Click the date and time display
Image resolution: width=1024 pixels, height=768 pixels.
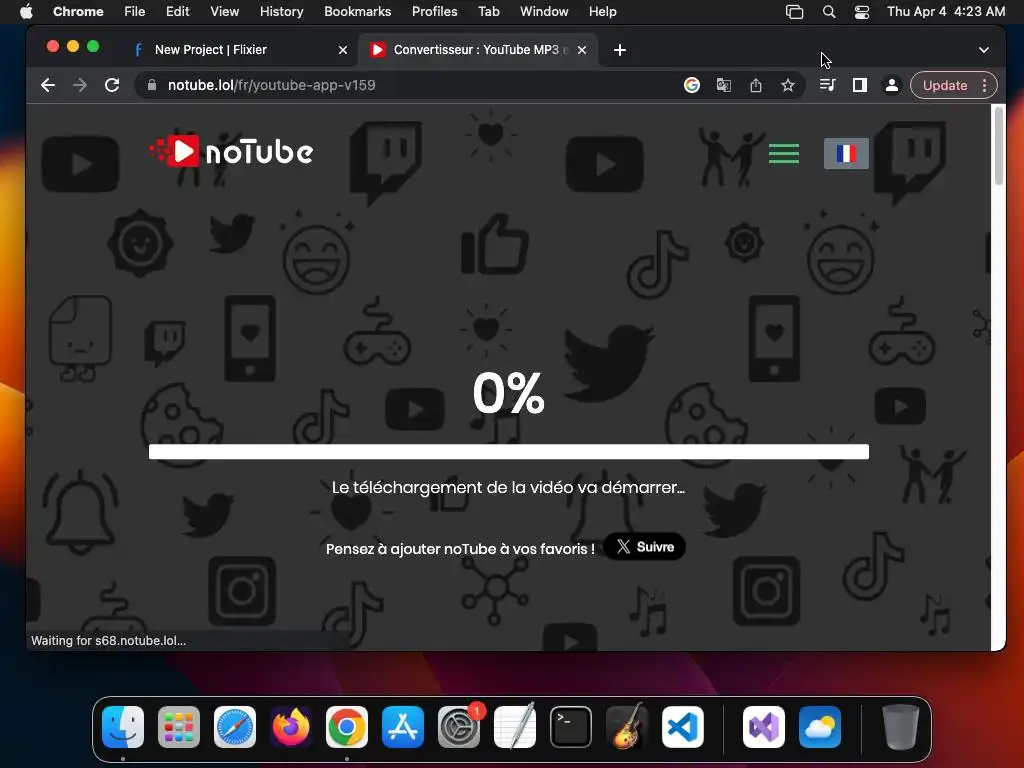click(x=946, y=11)
